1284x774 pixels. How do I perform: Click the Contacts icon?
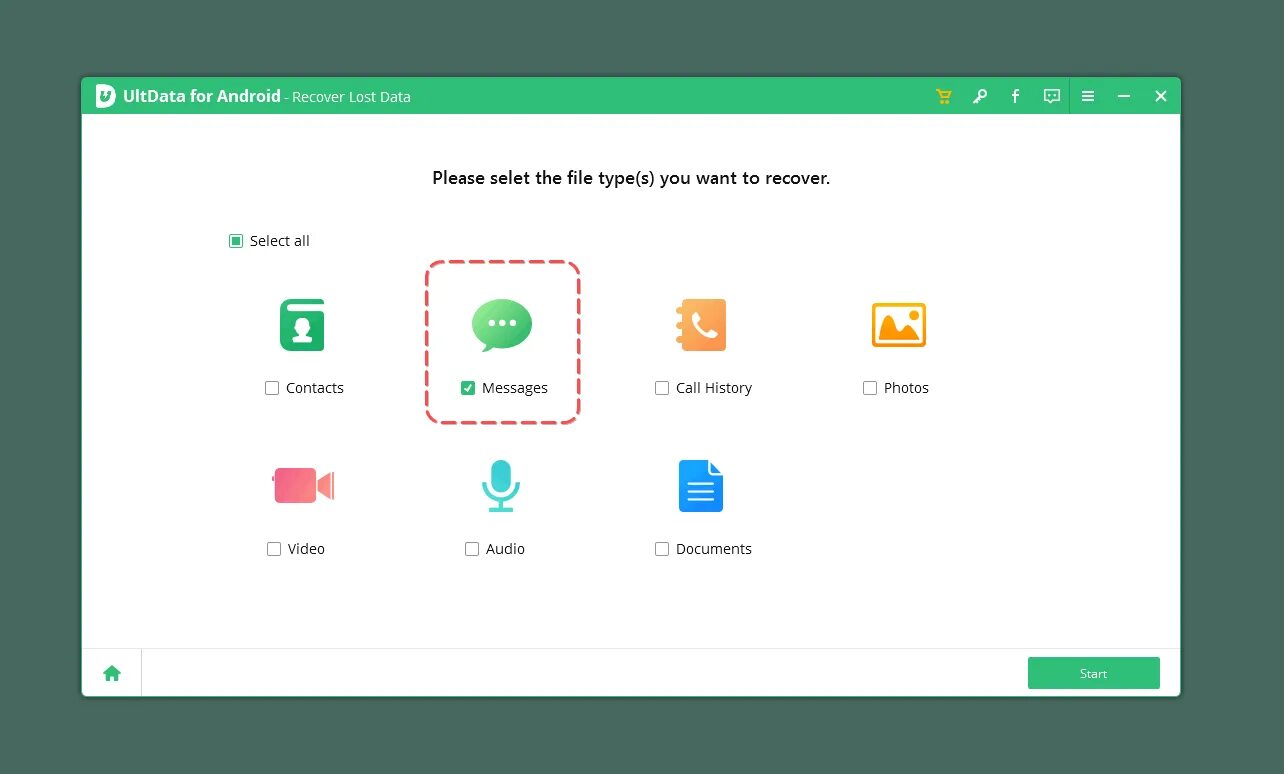(302, 325)
